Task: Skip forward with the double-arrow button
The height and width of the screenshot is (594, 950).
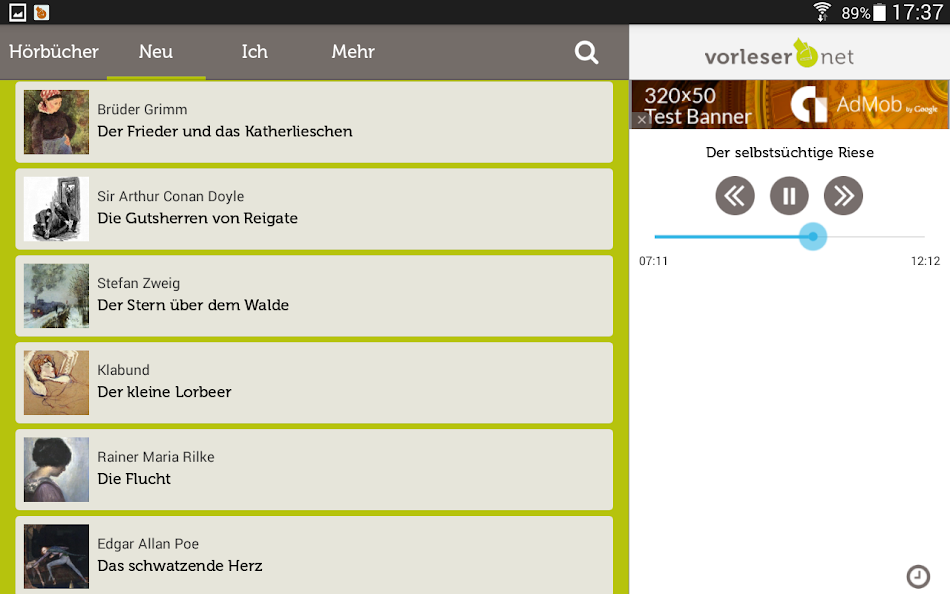Action: (x=843, y=196)
